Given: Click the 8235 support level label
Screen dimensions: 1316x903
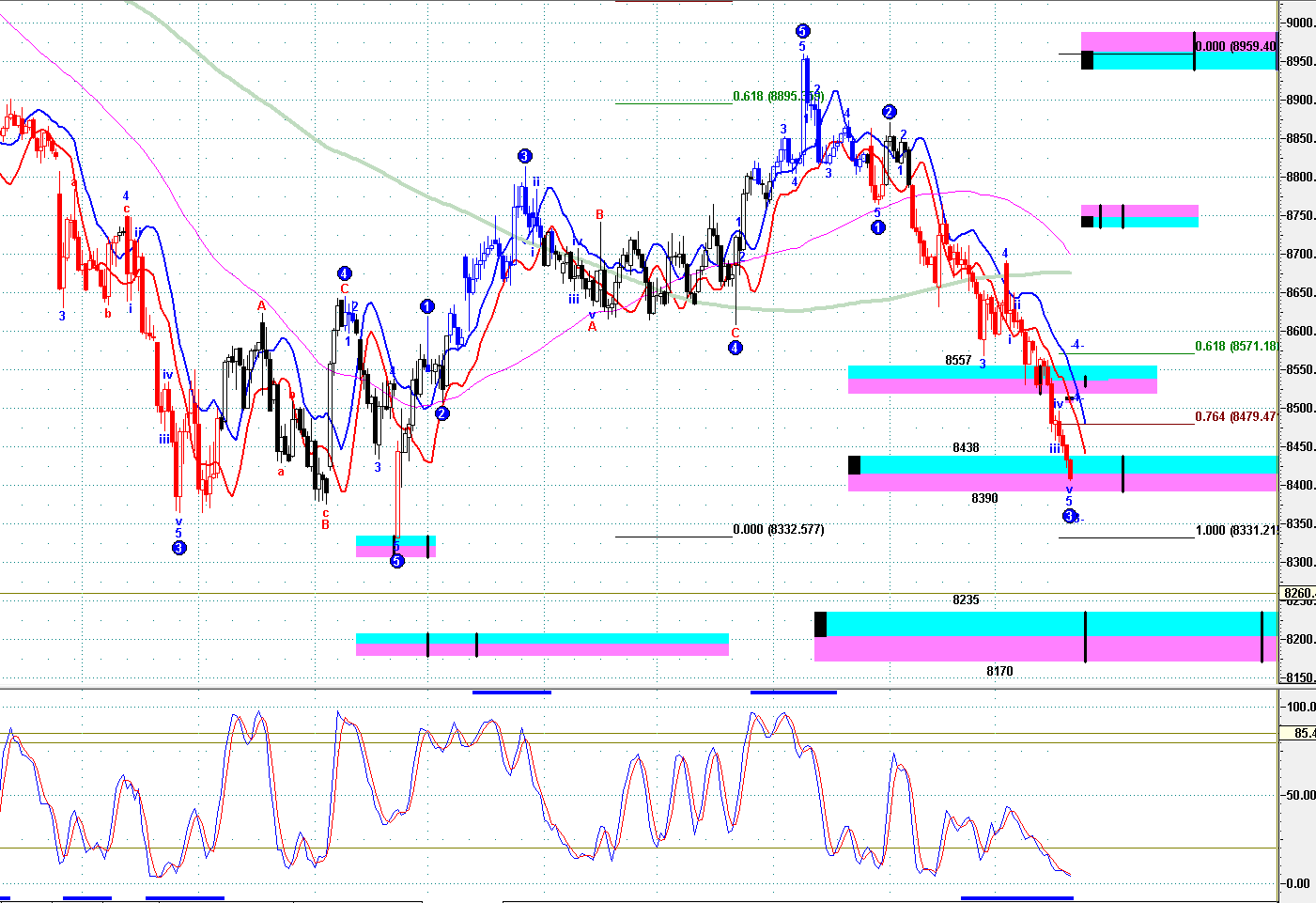Looking at the screenshot, I should point(966,600).
